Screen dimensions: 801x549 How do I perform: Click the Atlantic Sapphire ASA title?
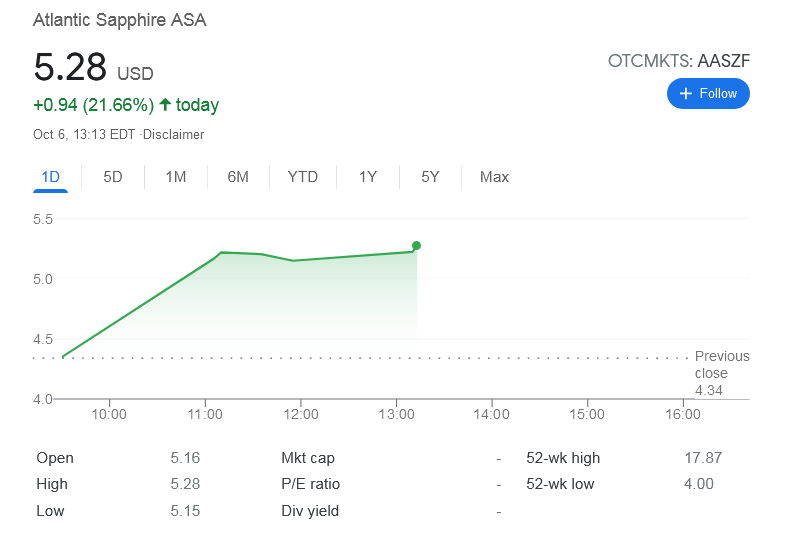[120, 20]
